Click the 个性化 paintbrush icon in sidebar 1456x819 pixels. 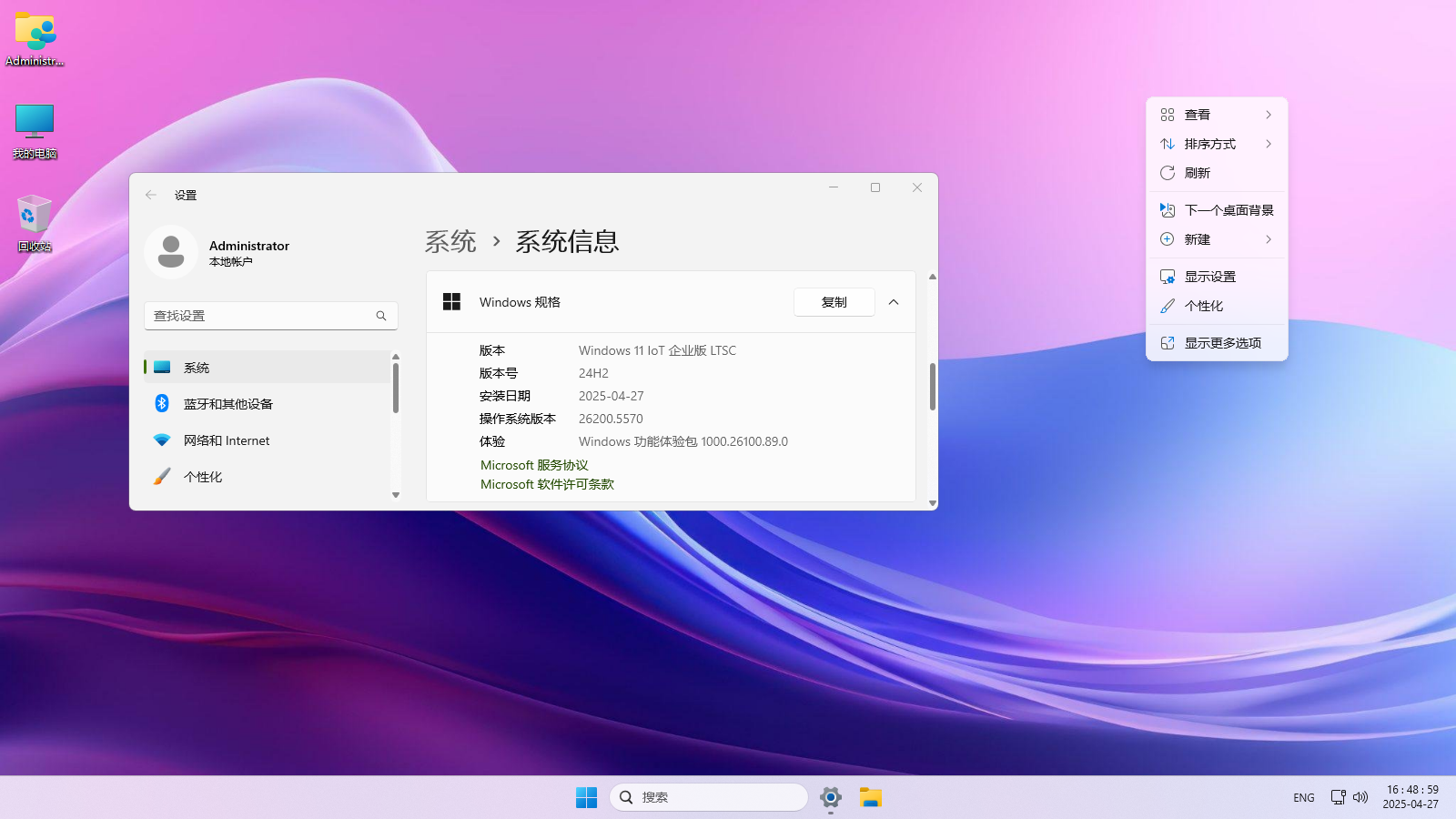[x=162, y=476]
